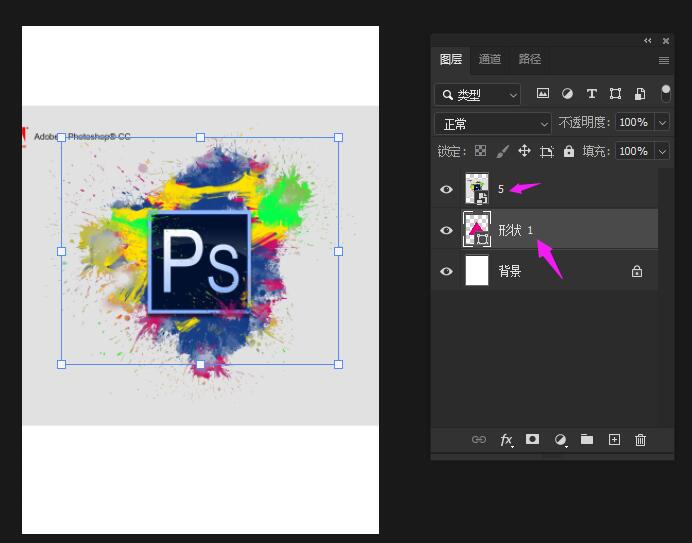Filter layers by pixel image icon
Viewport: 692px width, 543px height.
pyautogui.click(x=542, y=94)
